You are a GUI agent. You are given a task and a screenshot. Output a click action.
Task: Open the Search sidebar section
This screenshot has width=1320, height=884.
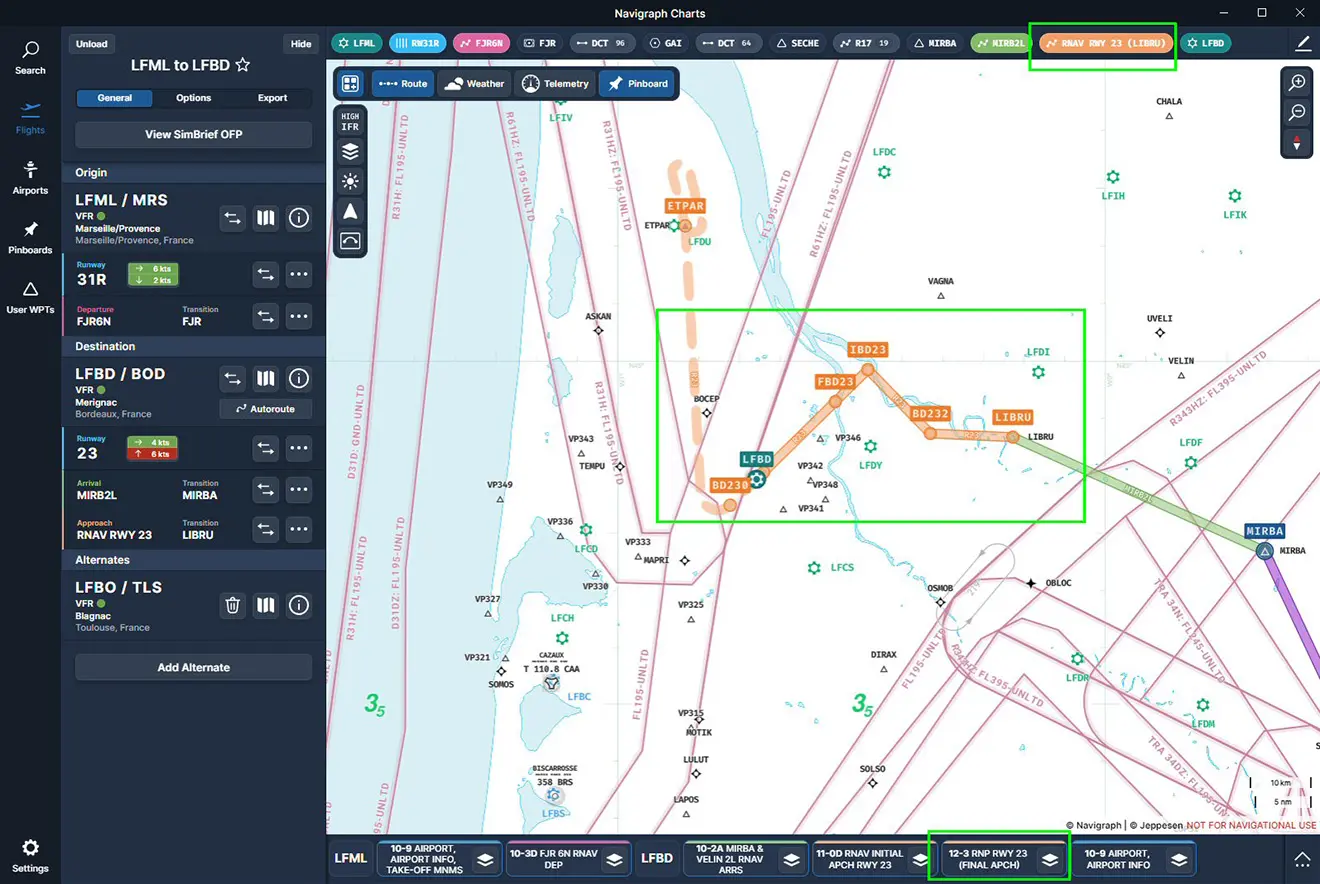tap(30, 58)
